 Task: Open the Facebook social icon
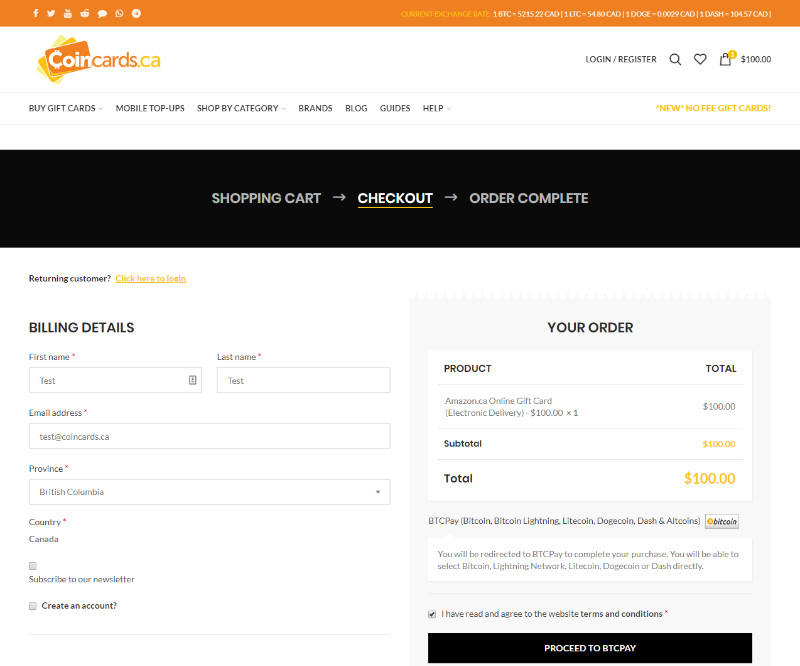[36, 13]
